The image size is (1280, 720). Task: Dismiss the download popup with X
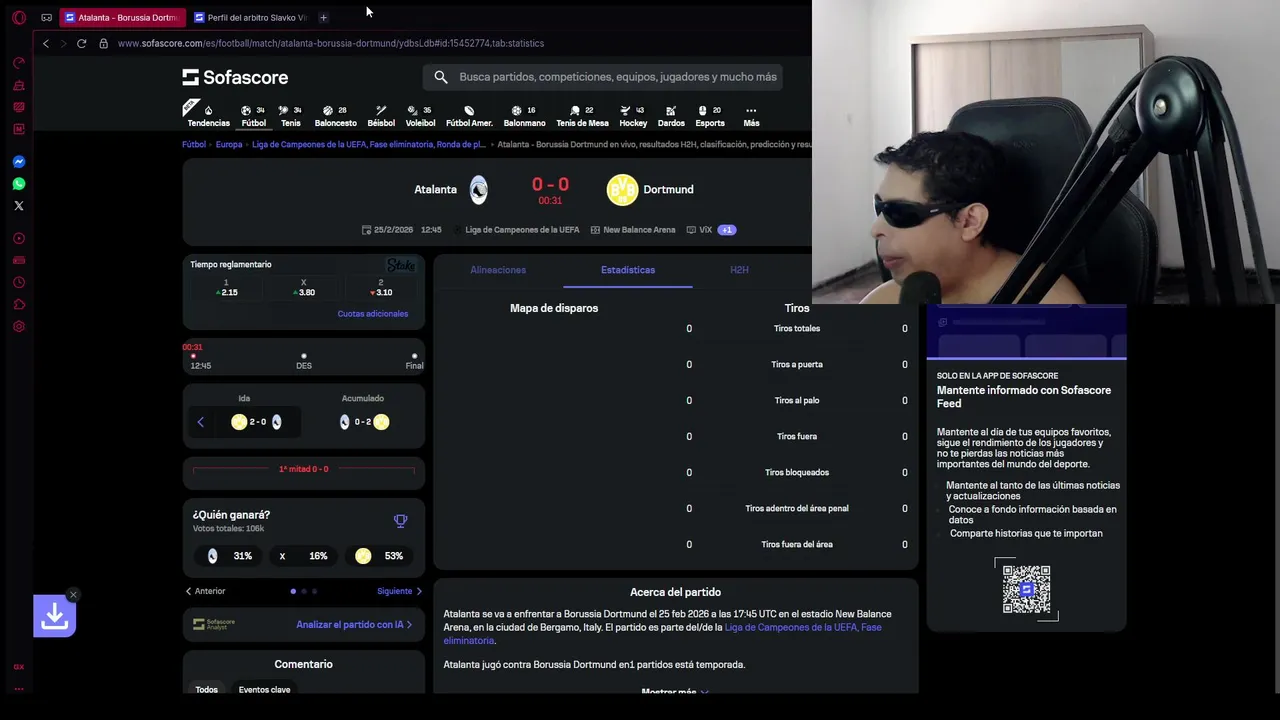(73, 595)
